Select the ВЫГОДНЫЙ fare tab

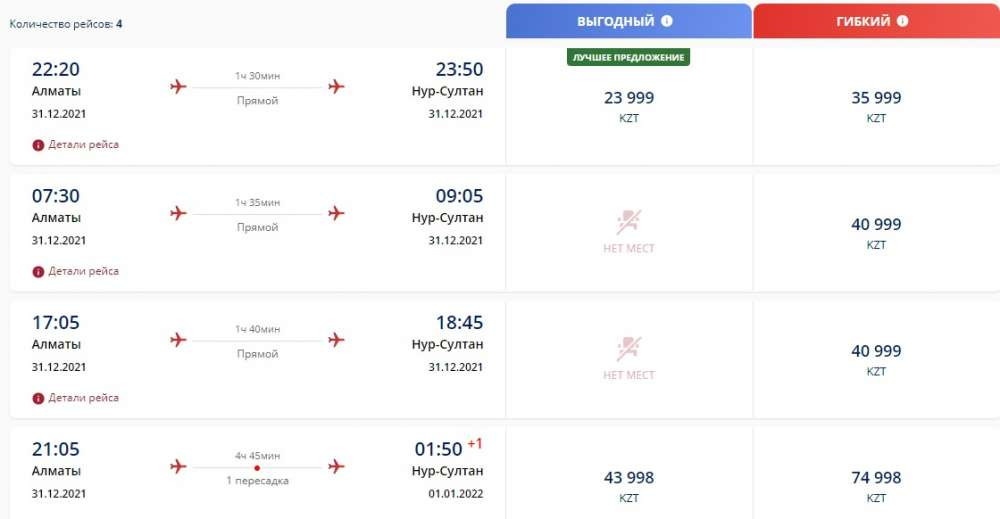[x=629, y=21]
